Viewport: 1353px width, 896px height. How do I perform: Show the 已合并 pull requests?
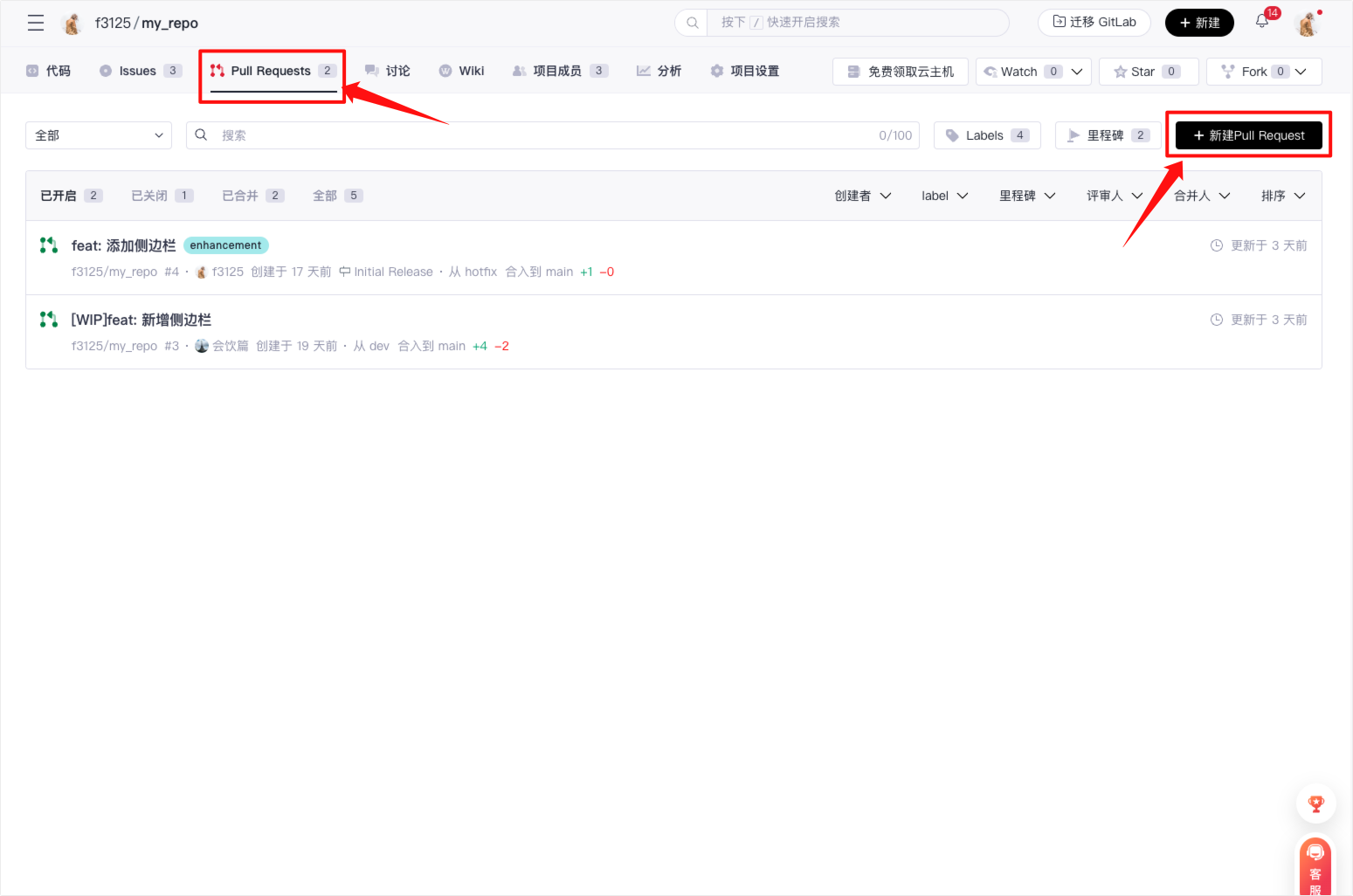252,196
